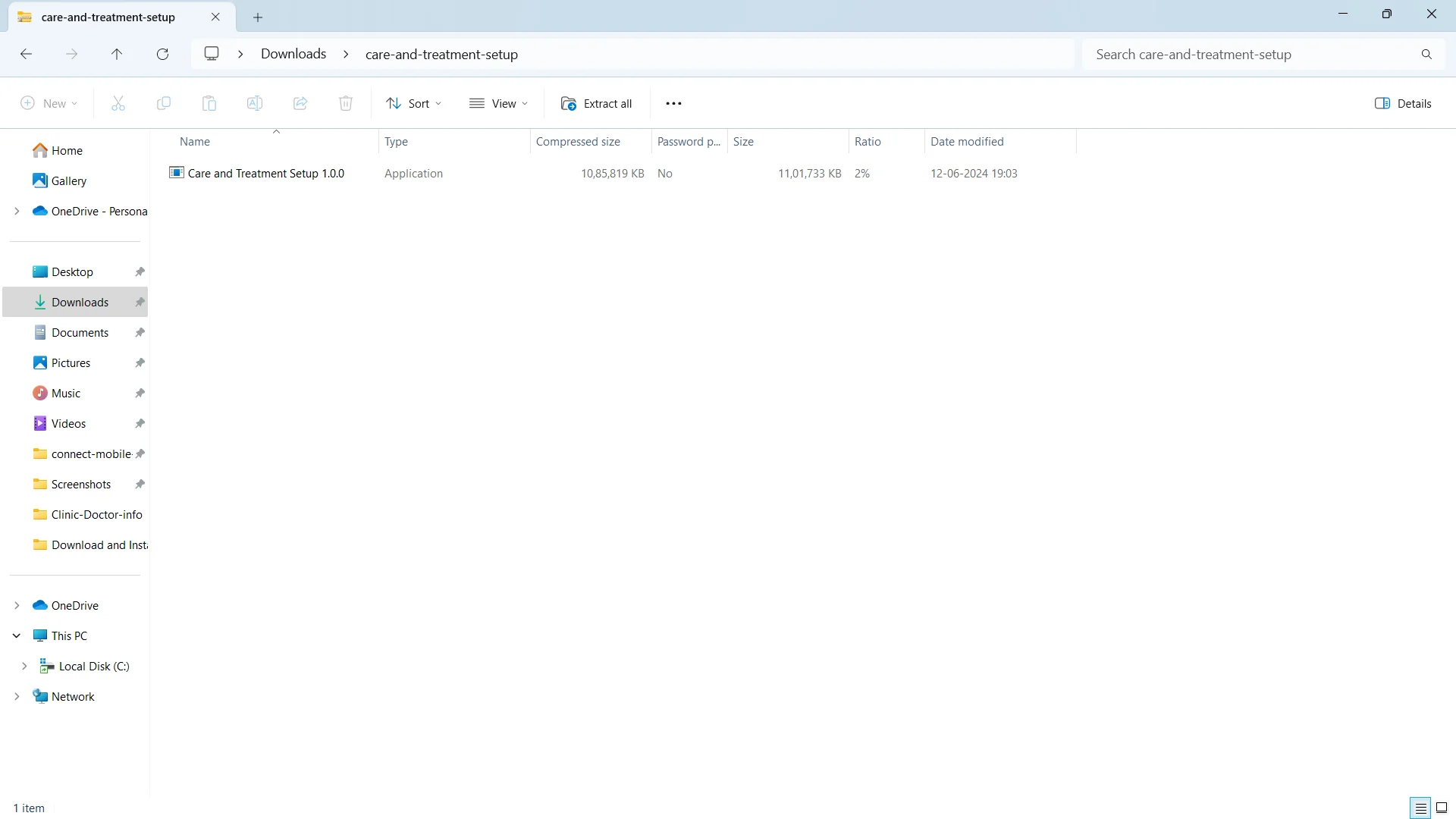1456x819 pixels.
Task: Go back with the left arrow
Action: pyautogui.click(x=26, y=55)
